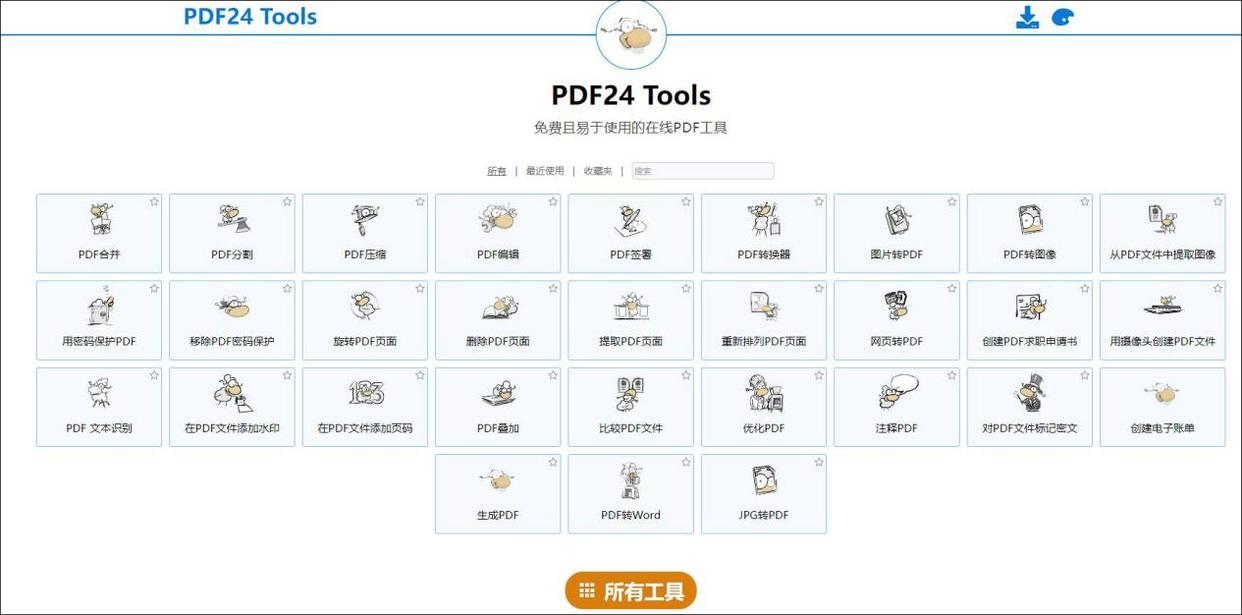Focus the 搜索 search field
This screenshot has width=1242, height=615.
(x=703, y=171)
